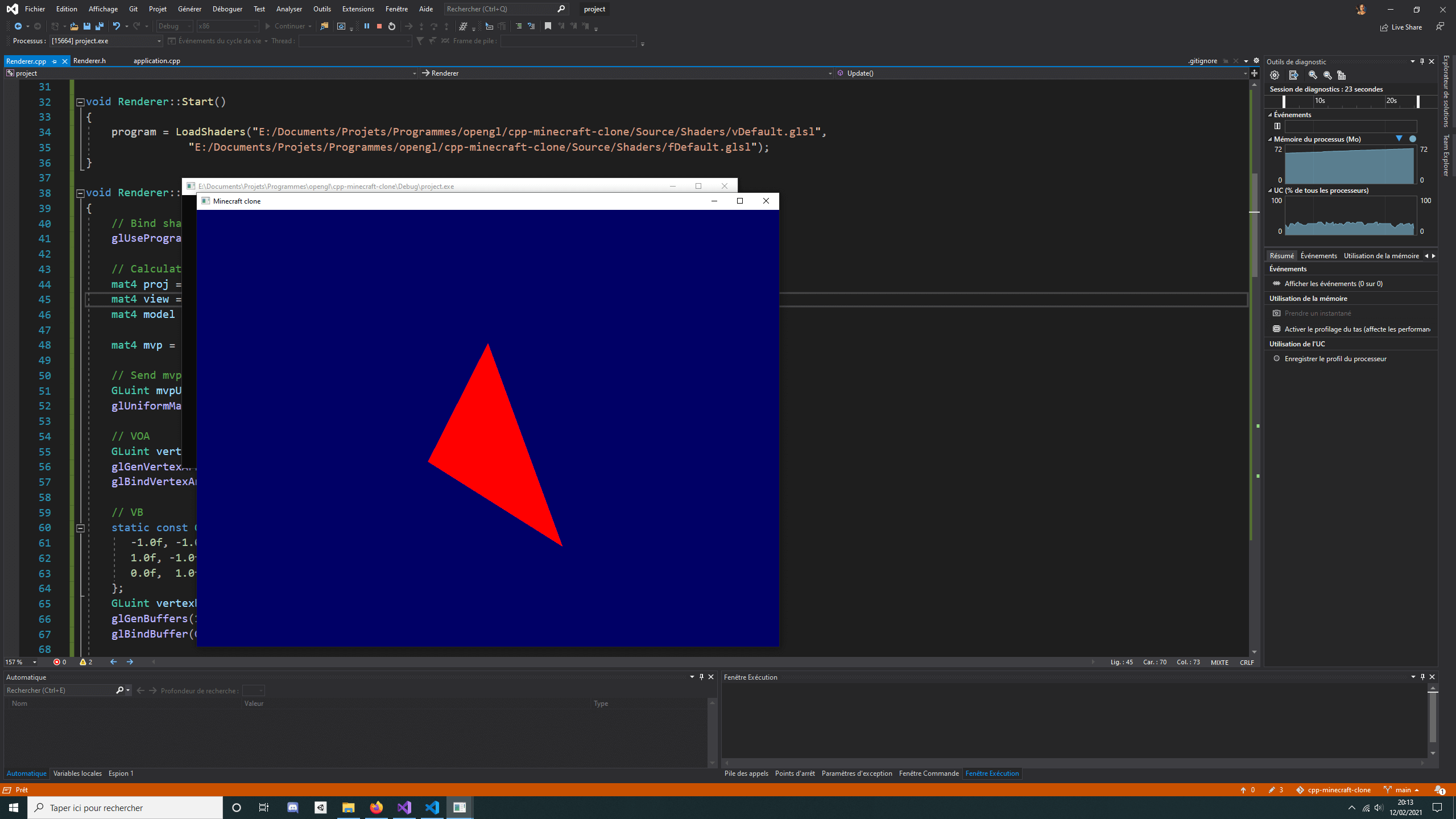Zoom in on the diagnostic timeline
Image resolution: width=1456 pixels, height=819 pixels.
(1313, 75)
